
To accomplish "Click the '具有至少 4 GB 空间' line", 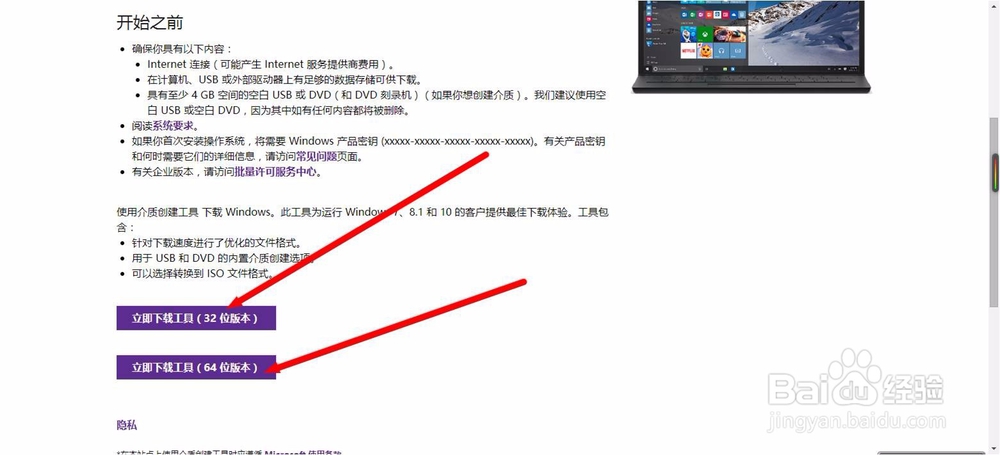I will pos(376,103).
